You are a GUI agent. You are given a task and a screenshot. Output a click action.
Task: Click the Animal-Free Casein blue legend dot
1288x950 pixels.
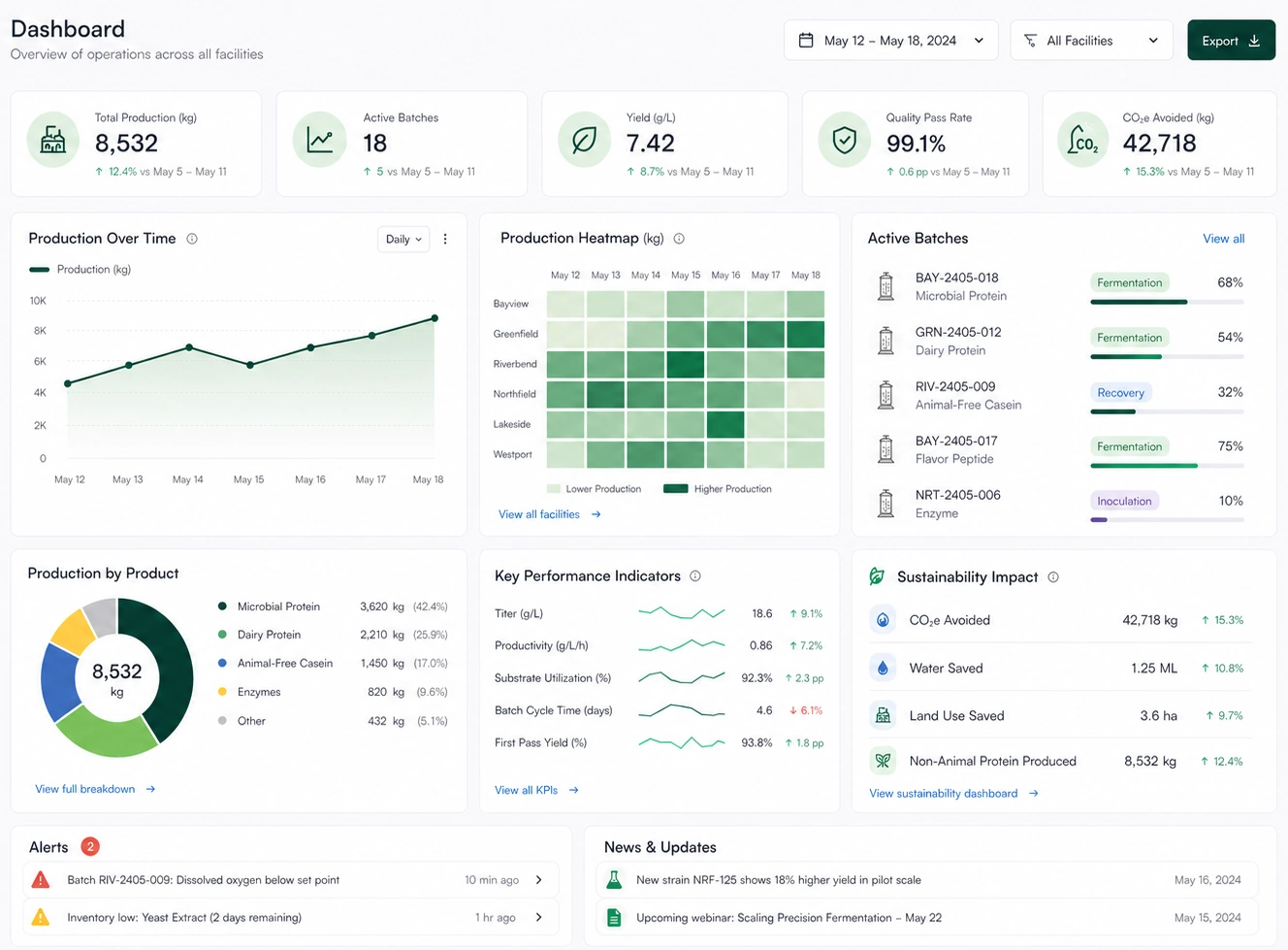[222, 664]
